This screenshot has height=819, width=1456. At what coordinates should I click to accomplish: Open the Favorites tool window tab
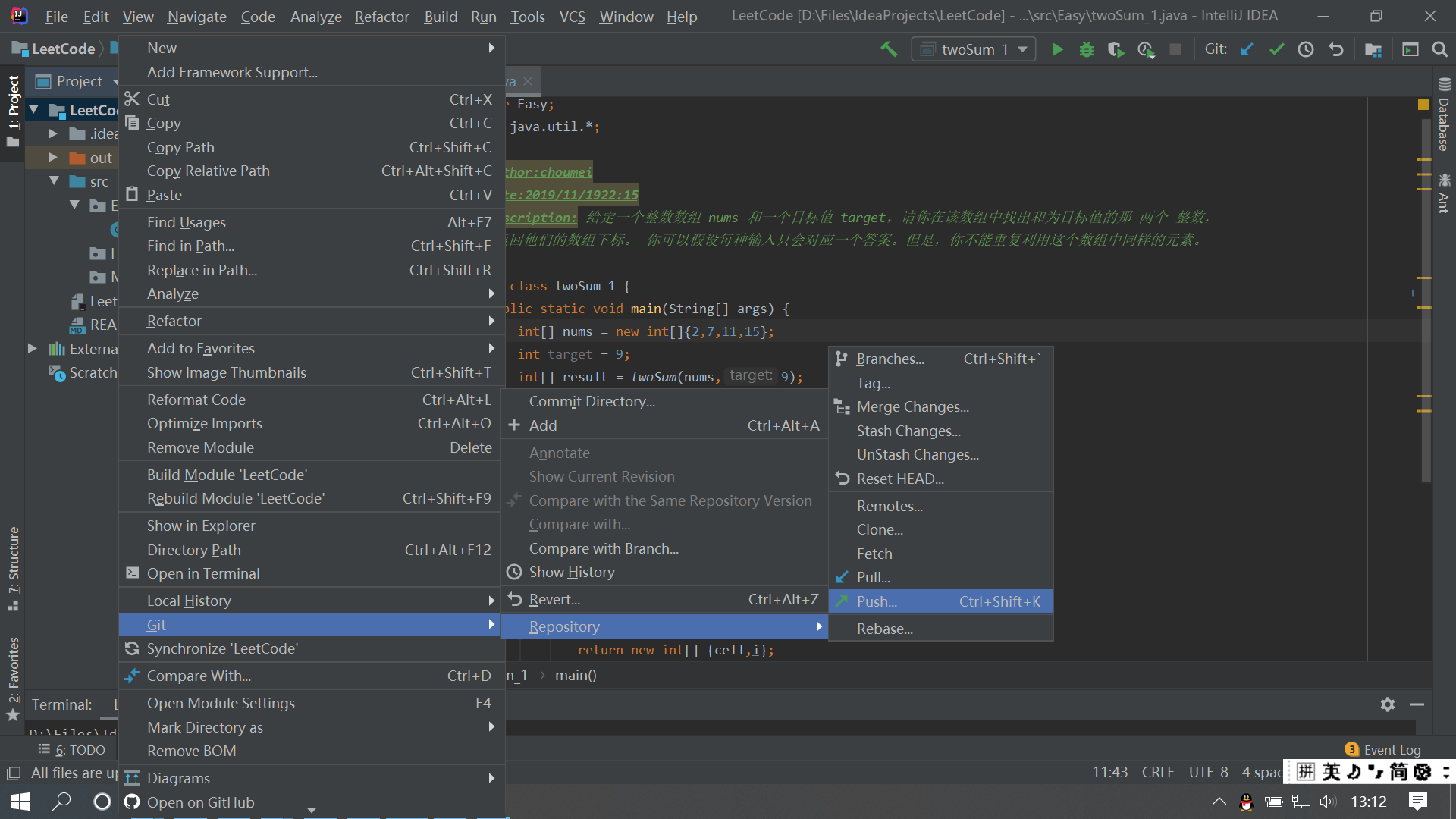(13, 679)
